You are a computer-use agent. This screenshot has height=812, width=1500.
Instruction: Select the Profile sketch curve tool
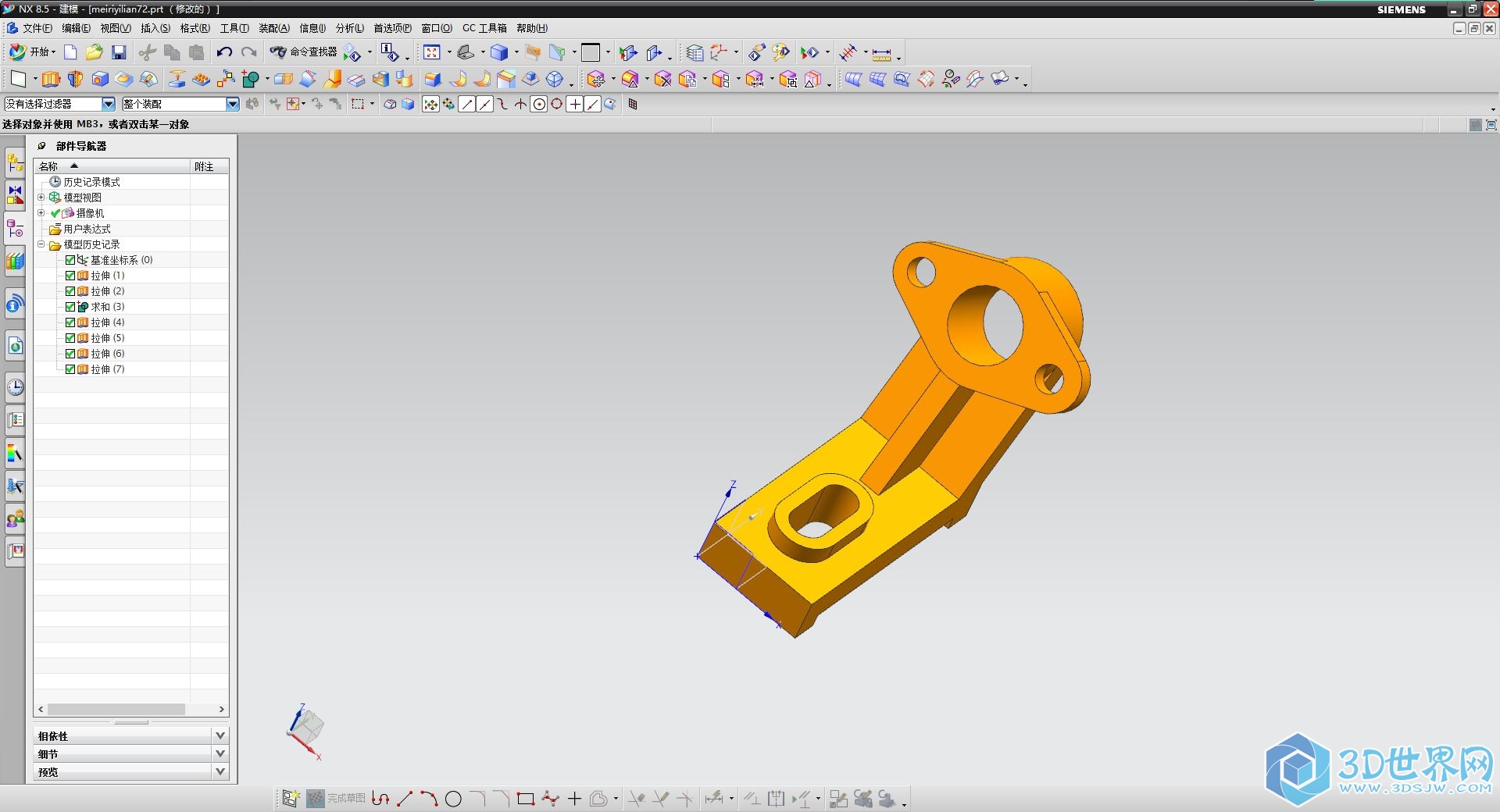(380, 799)
